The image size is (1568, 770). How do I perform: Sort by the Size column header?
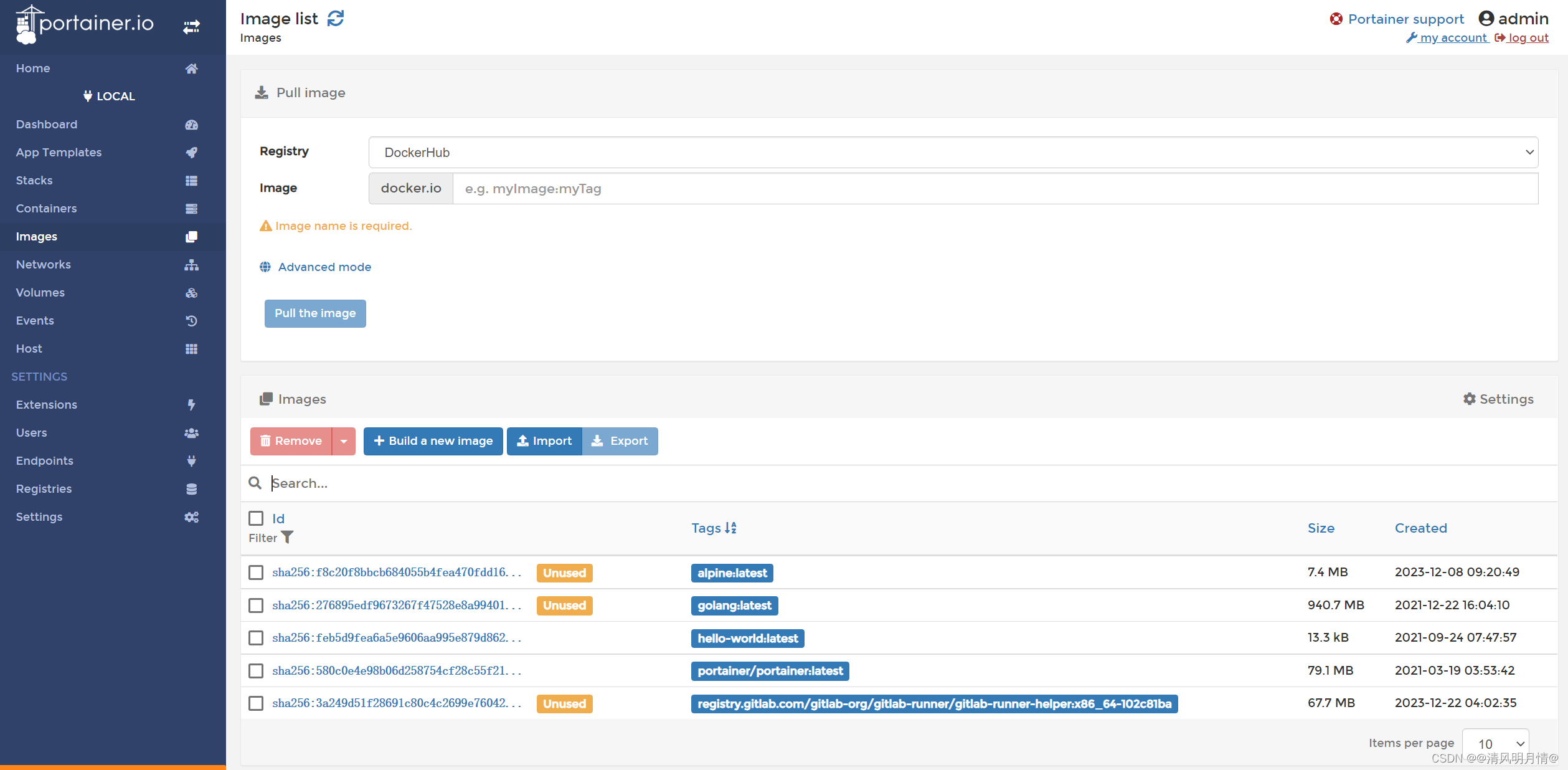pos(1321,528)
